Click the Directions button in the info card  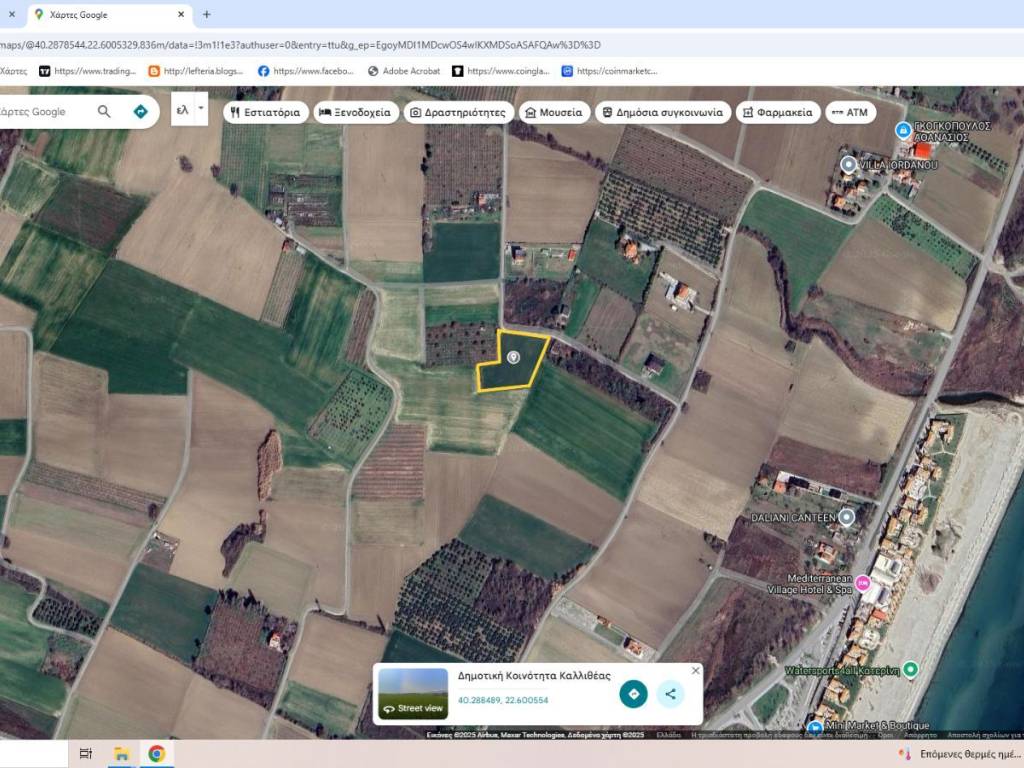pos(633,693)
